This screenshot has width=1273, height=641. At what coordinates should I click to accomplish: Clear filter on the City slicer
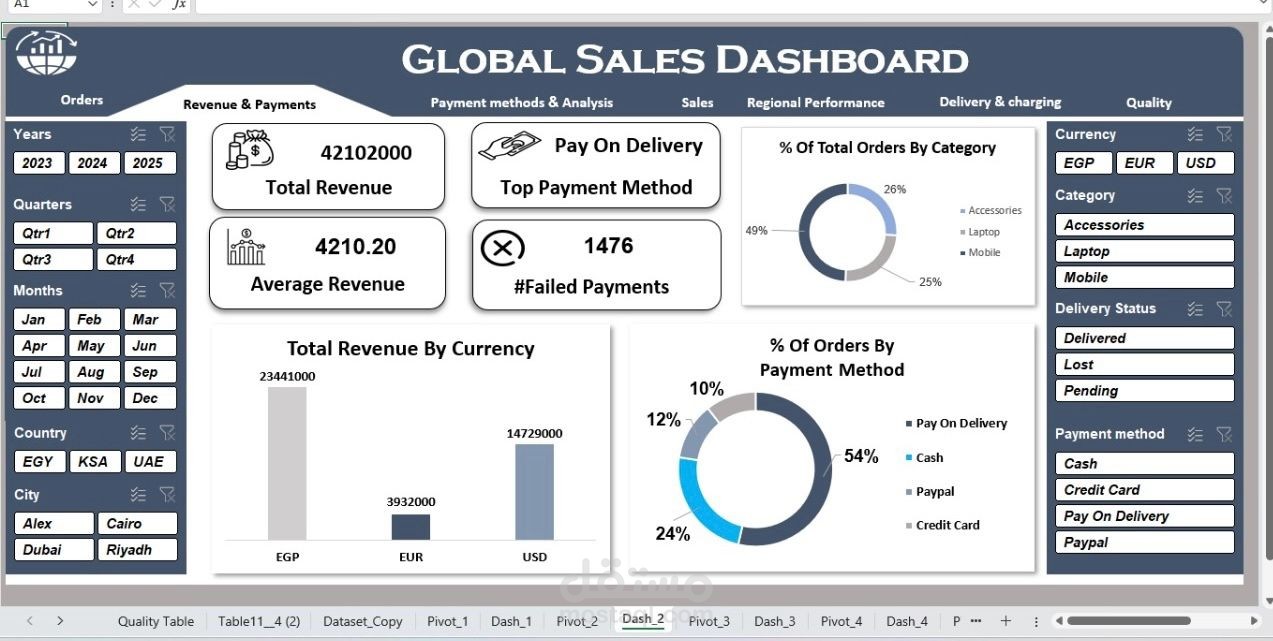pos(167,494)
